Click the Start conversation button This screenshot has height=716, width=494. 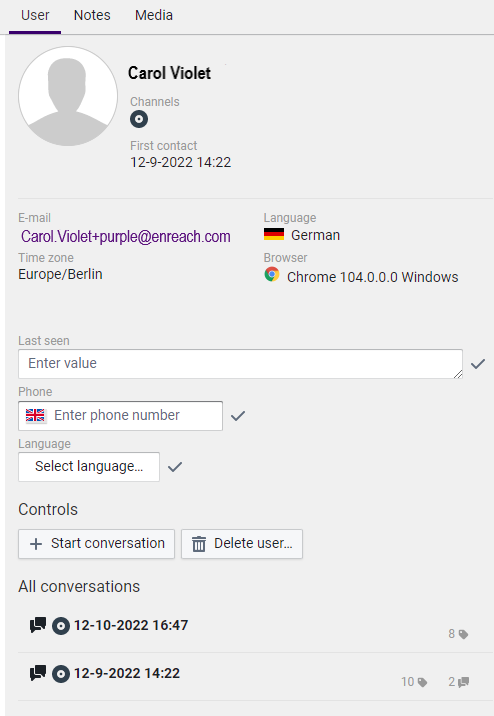point(96,544)
